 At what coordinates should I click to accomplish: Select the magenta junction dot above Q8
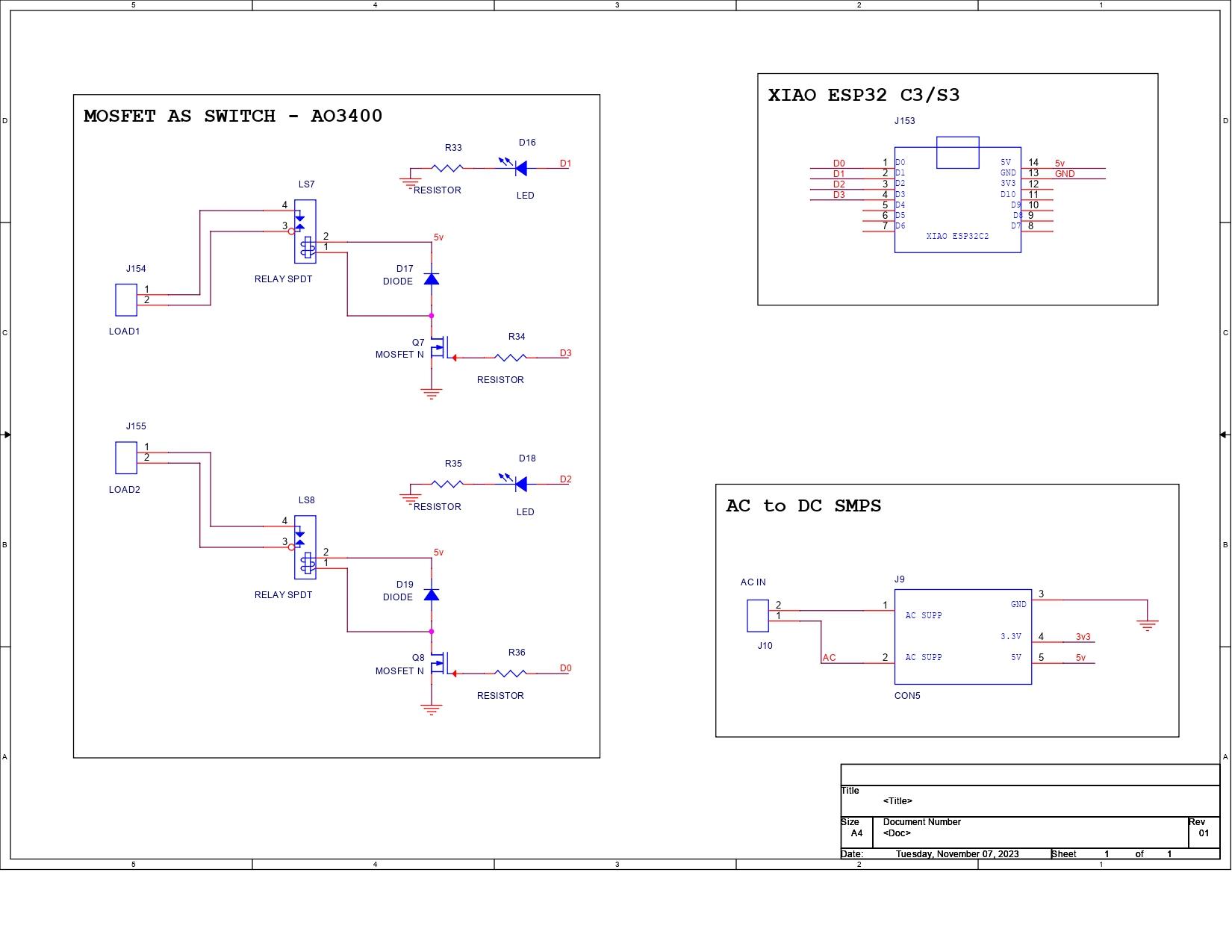[x=431, y=632]
